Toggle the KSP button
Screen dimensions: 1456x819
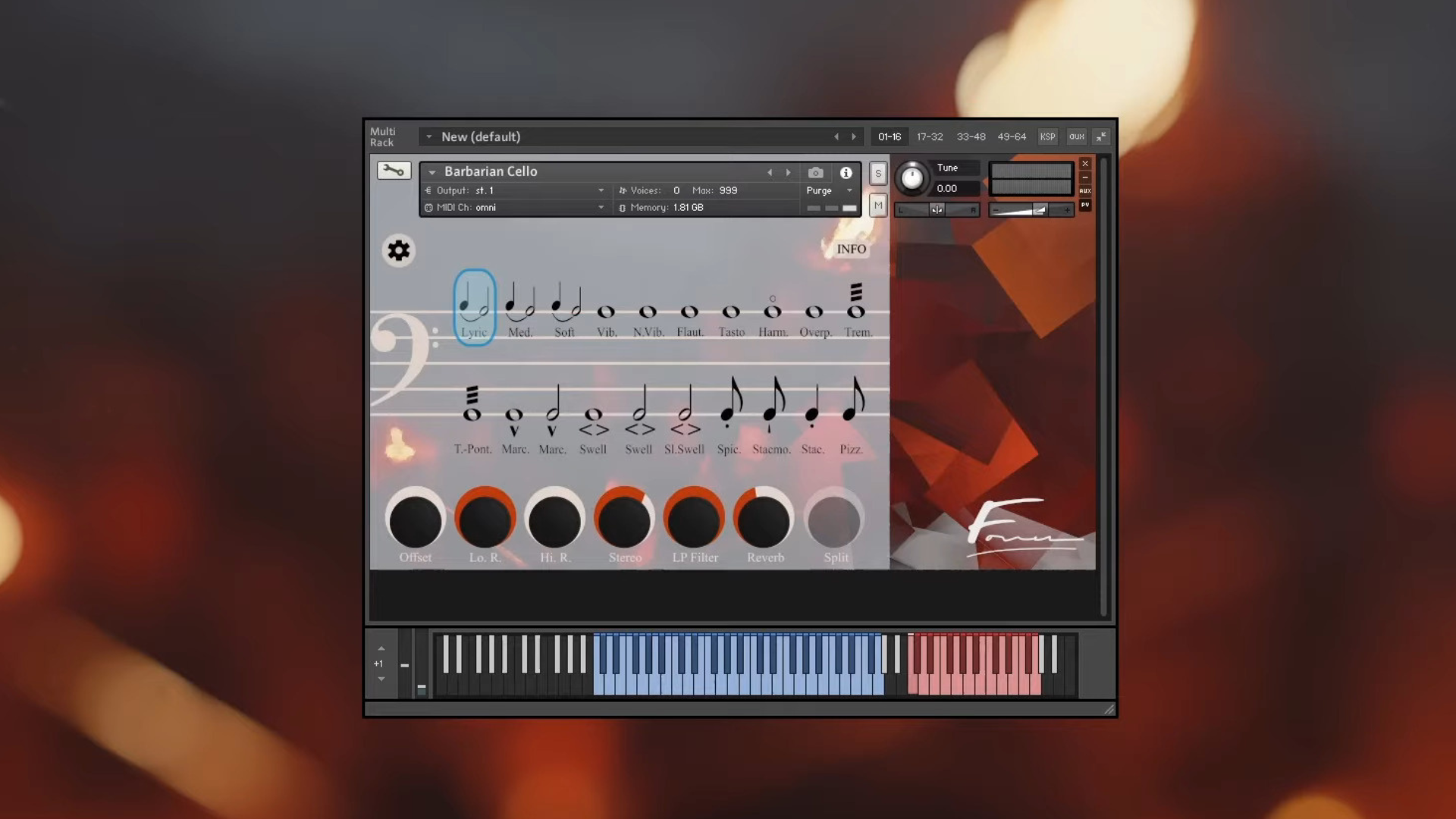point(1047,136)
